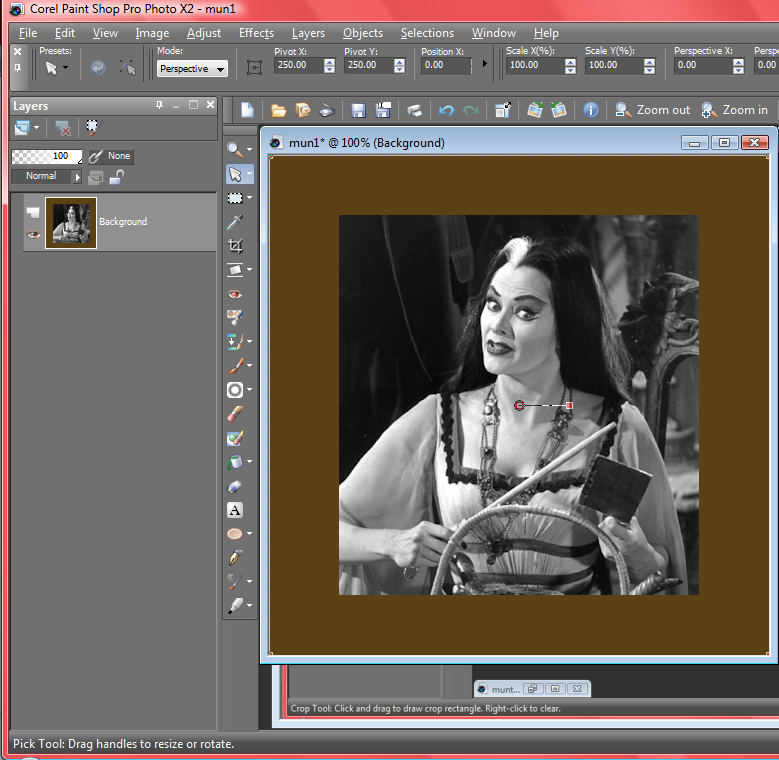Open the Adjust menu
Image resolution: width=779 pixels, height=760 pixels.
click(204, 33)
